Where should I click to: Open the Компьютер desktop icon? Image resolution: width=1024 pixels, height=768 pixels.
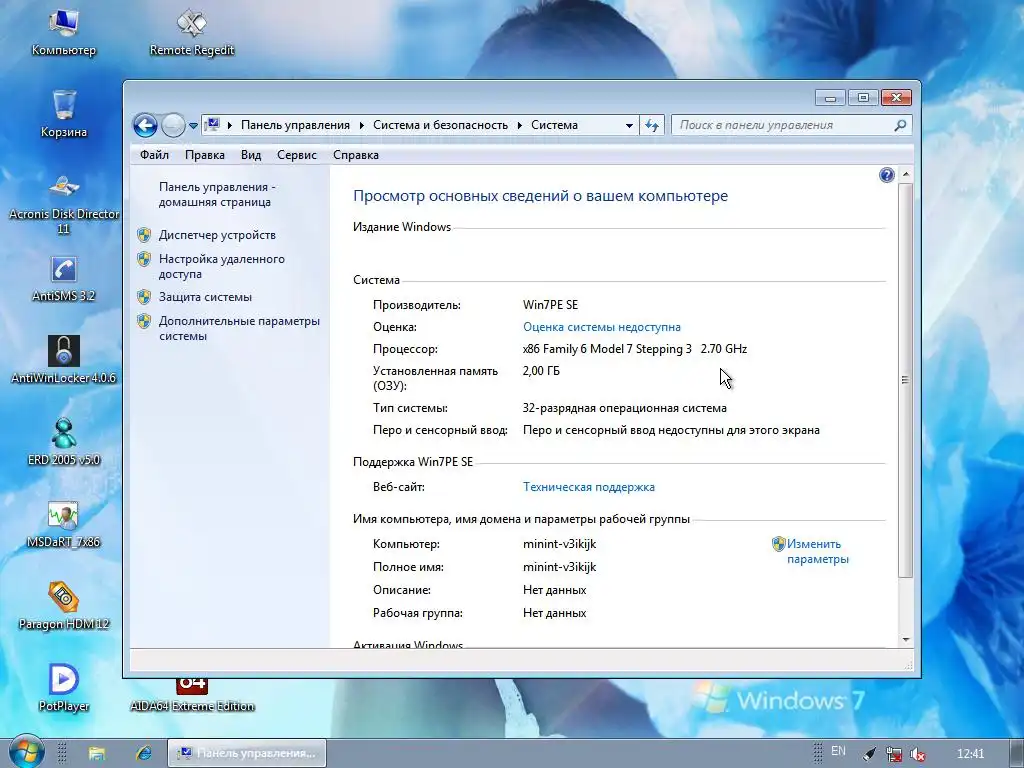point(63,32)
